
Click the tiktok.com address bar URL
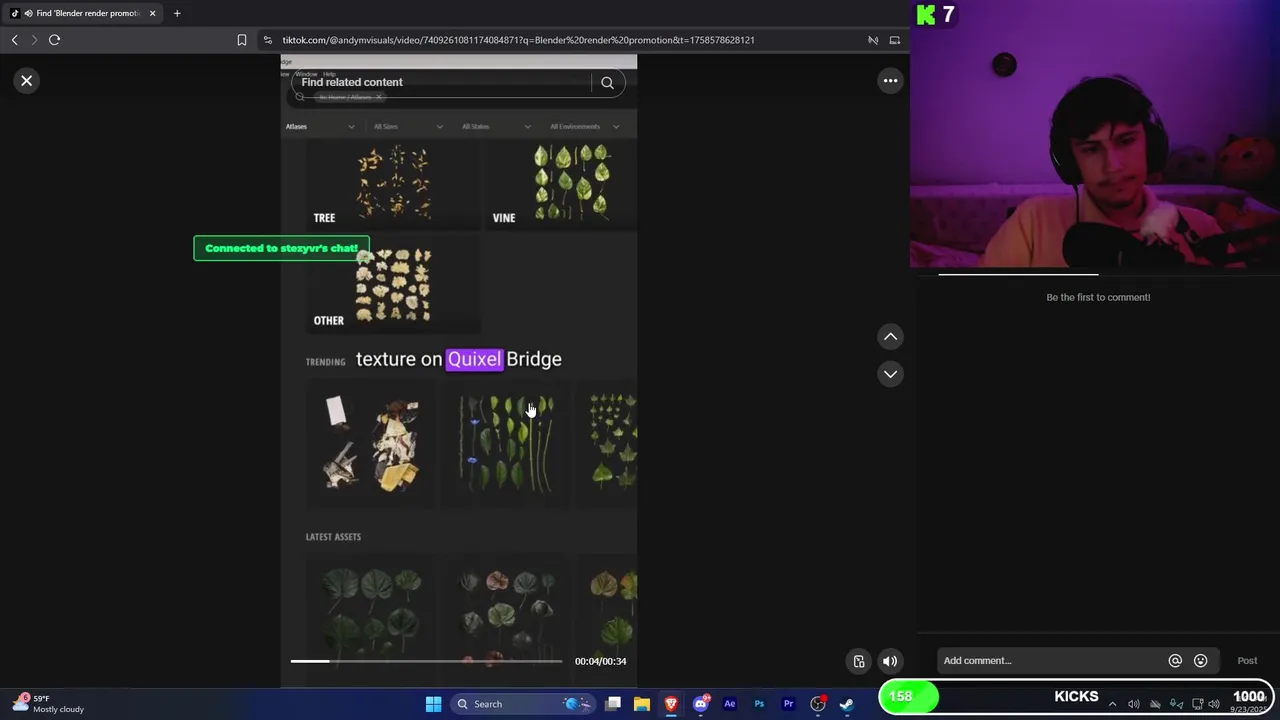(518, 40)
